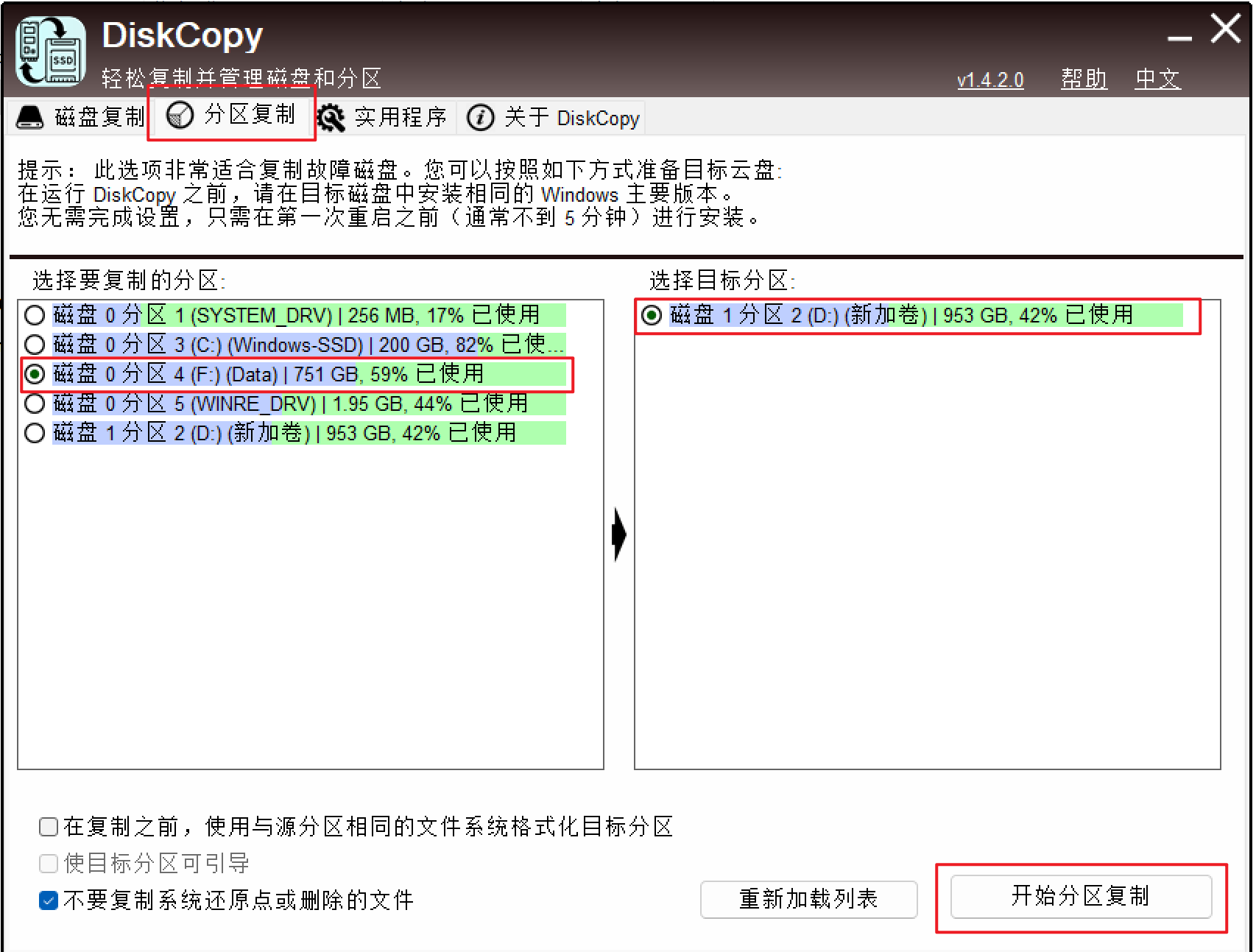Click the 开始分区复制 button
Viewport: 1256px width, 952px height.
point(1080,896)
